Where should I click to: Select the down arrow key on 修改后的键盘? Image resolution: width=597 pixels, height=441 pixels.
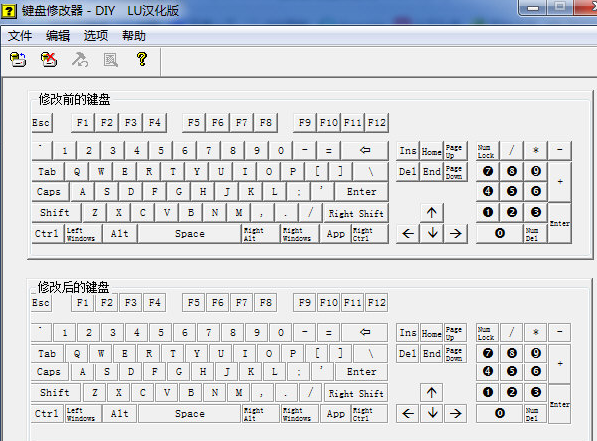[x=432, y=413]
